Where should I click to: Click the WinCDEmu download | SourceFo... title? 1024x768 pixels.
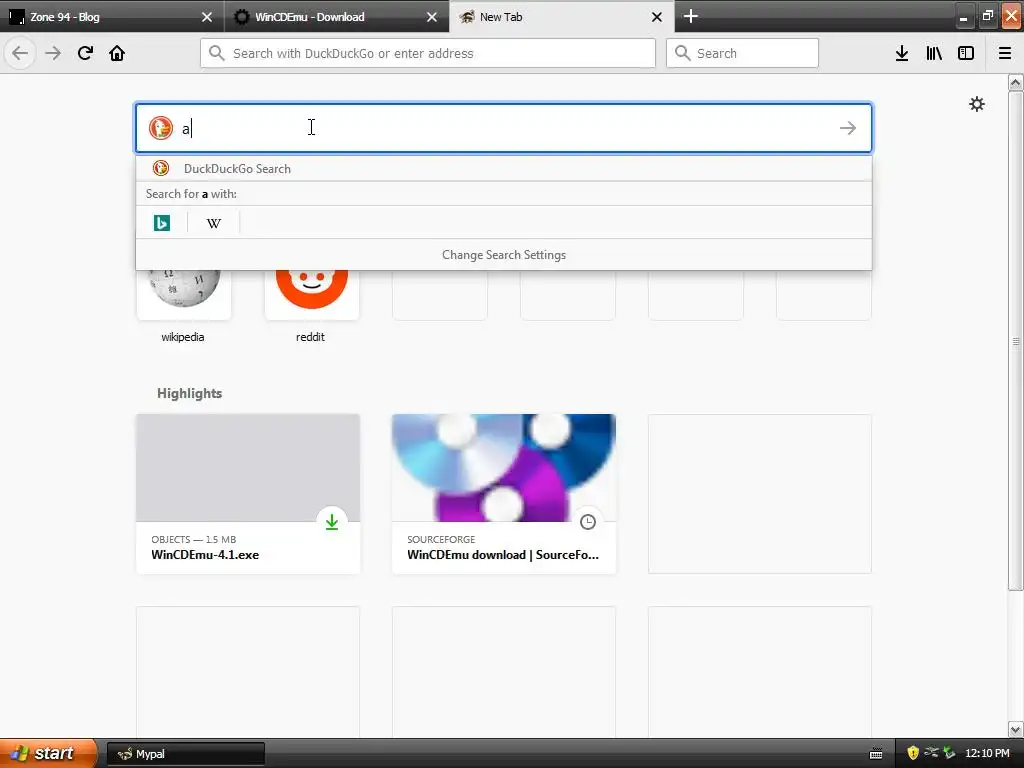coord(503,554)
